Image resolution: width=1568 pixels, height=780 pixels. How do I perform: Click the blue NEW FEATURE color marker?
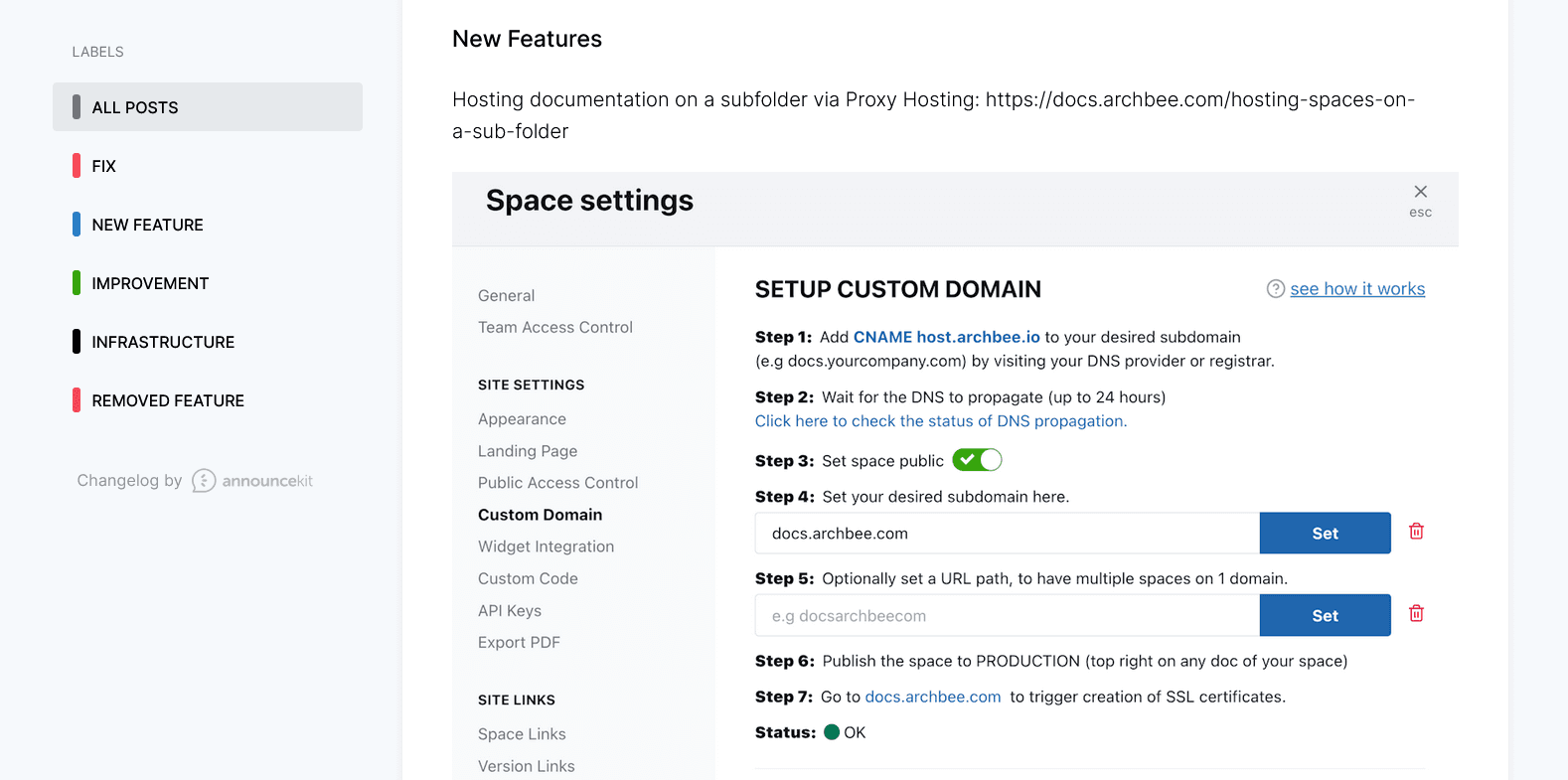click(77, 225)
